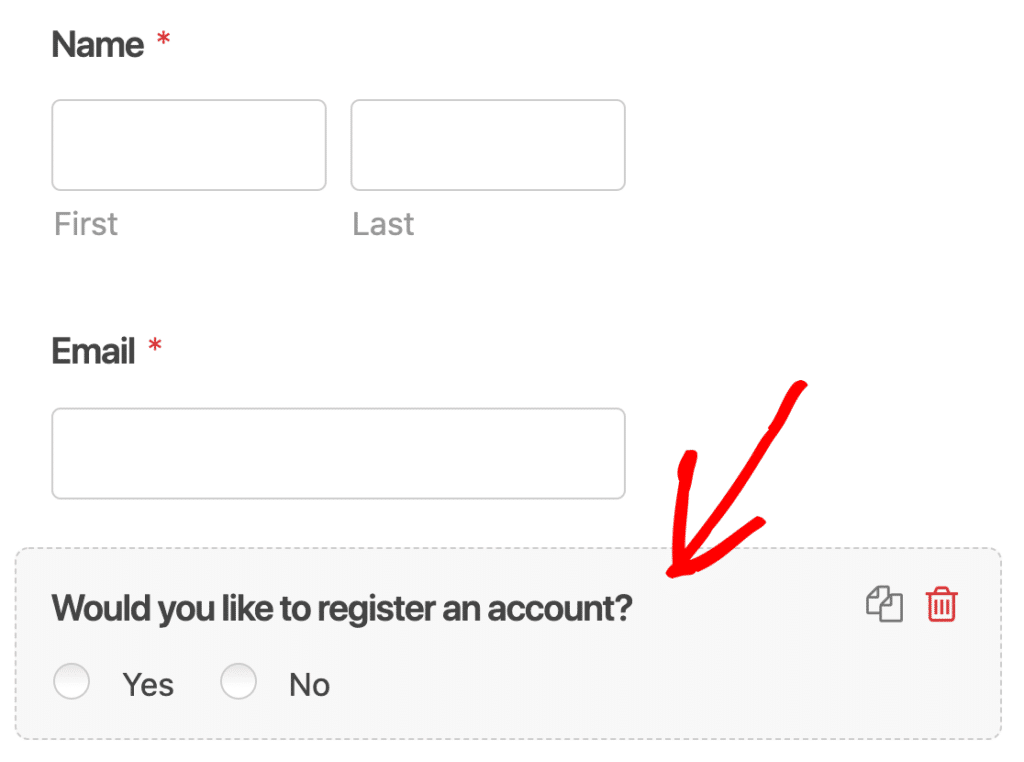Click the Last sublabel under the name box
Screen dimensions: 1024x762
pos(382,223)
